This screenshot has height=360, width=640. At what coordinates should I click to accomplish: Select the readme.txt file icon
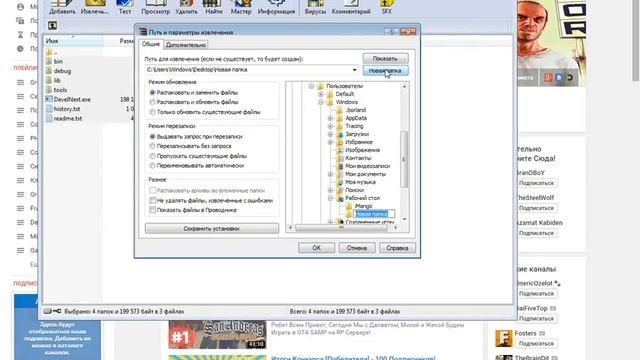(x=49, y=118)
